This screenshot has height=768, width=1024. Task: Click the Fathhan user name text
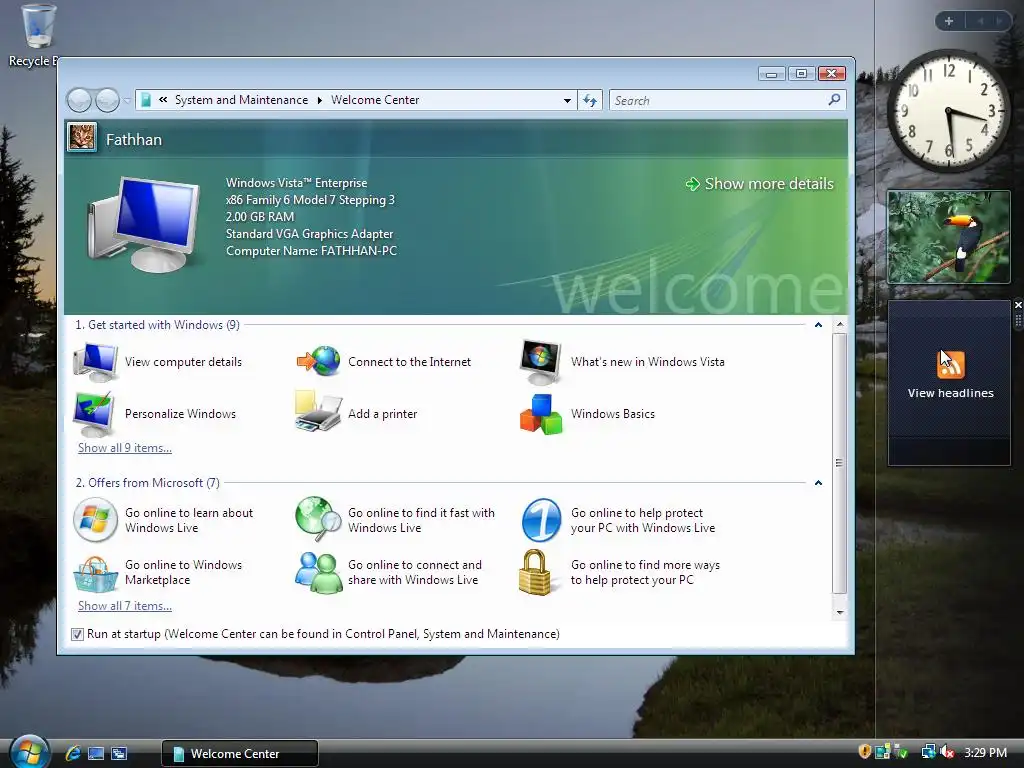point(134,139)
